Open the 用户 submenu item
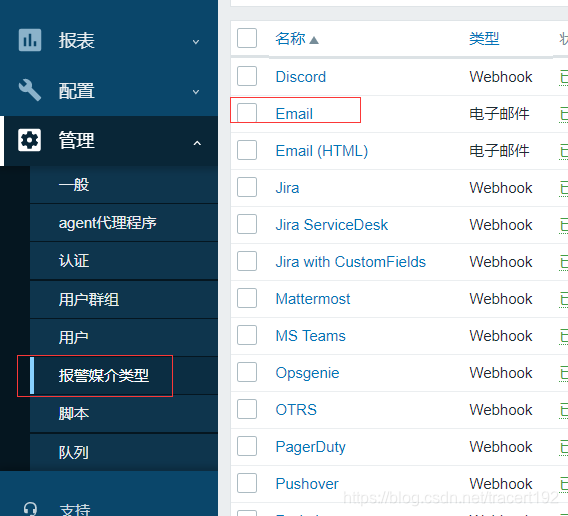 coord(124,338)
